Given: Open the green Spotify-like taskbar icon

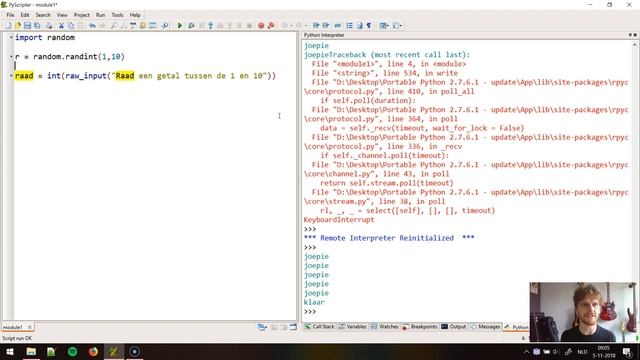Looking at the screenshot, I should [72, 351].
